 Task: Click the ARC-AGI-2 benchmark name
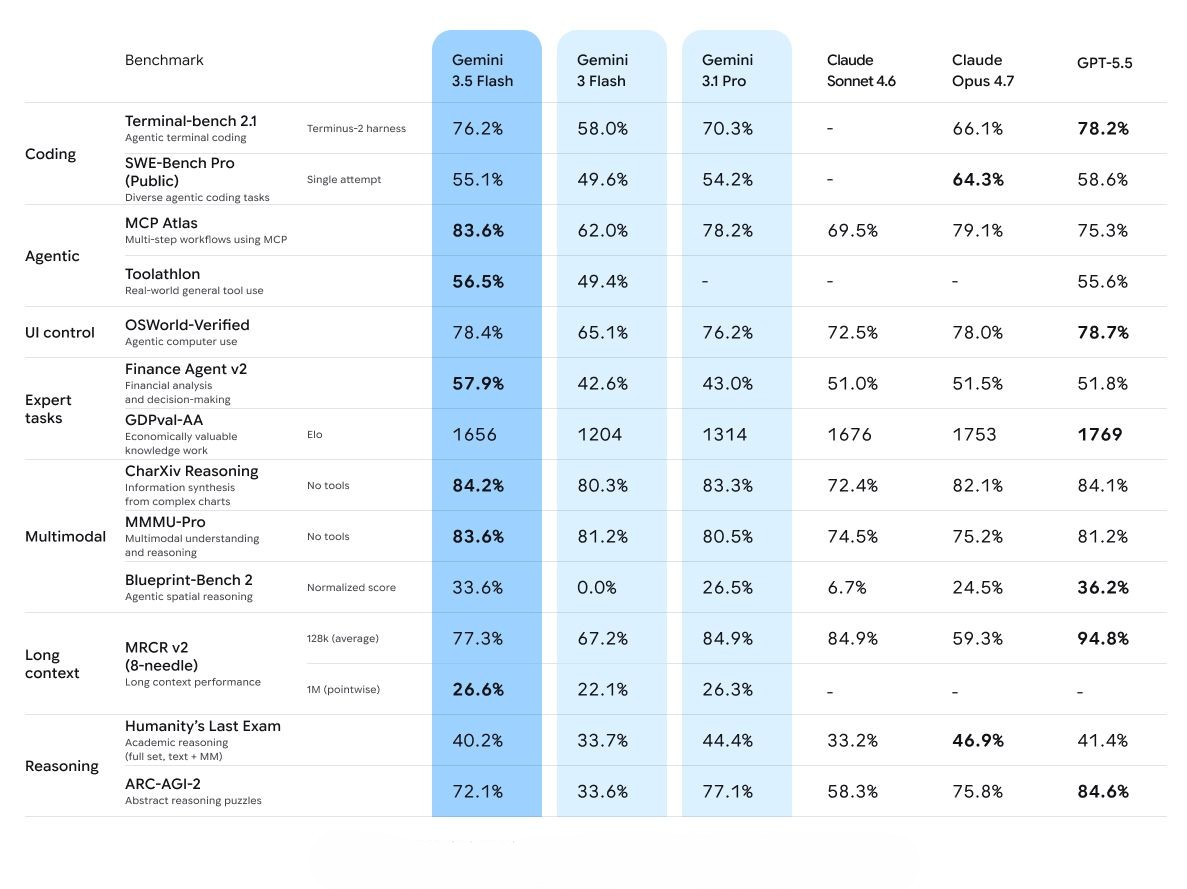click(x=163, y=784)
